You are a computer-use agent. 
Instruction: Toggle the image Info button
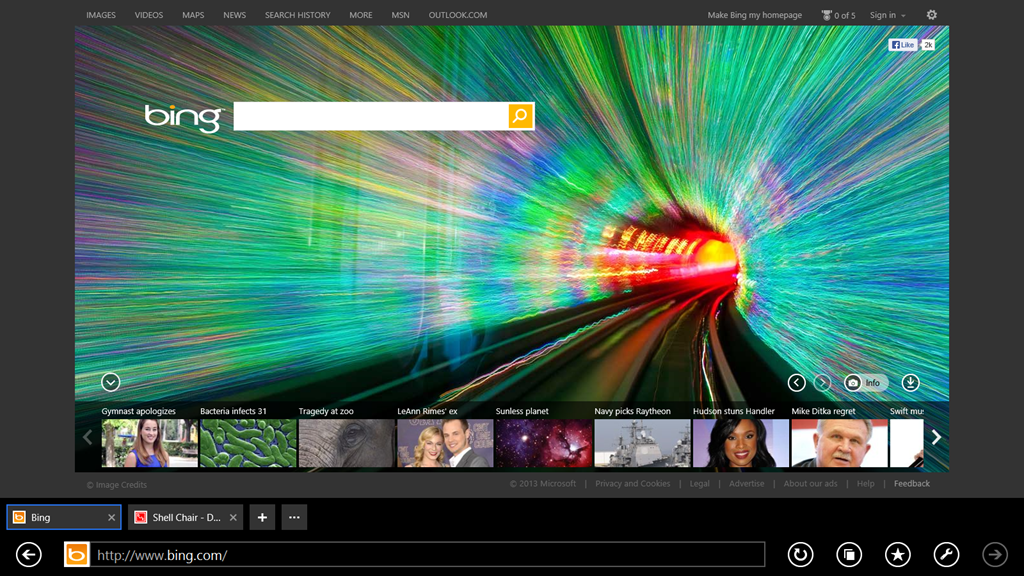point(866,383)
